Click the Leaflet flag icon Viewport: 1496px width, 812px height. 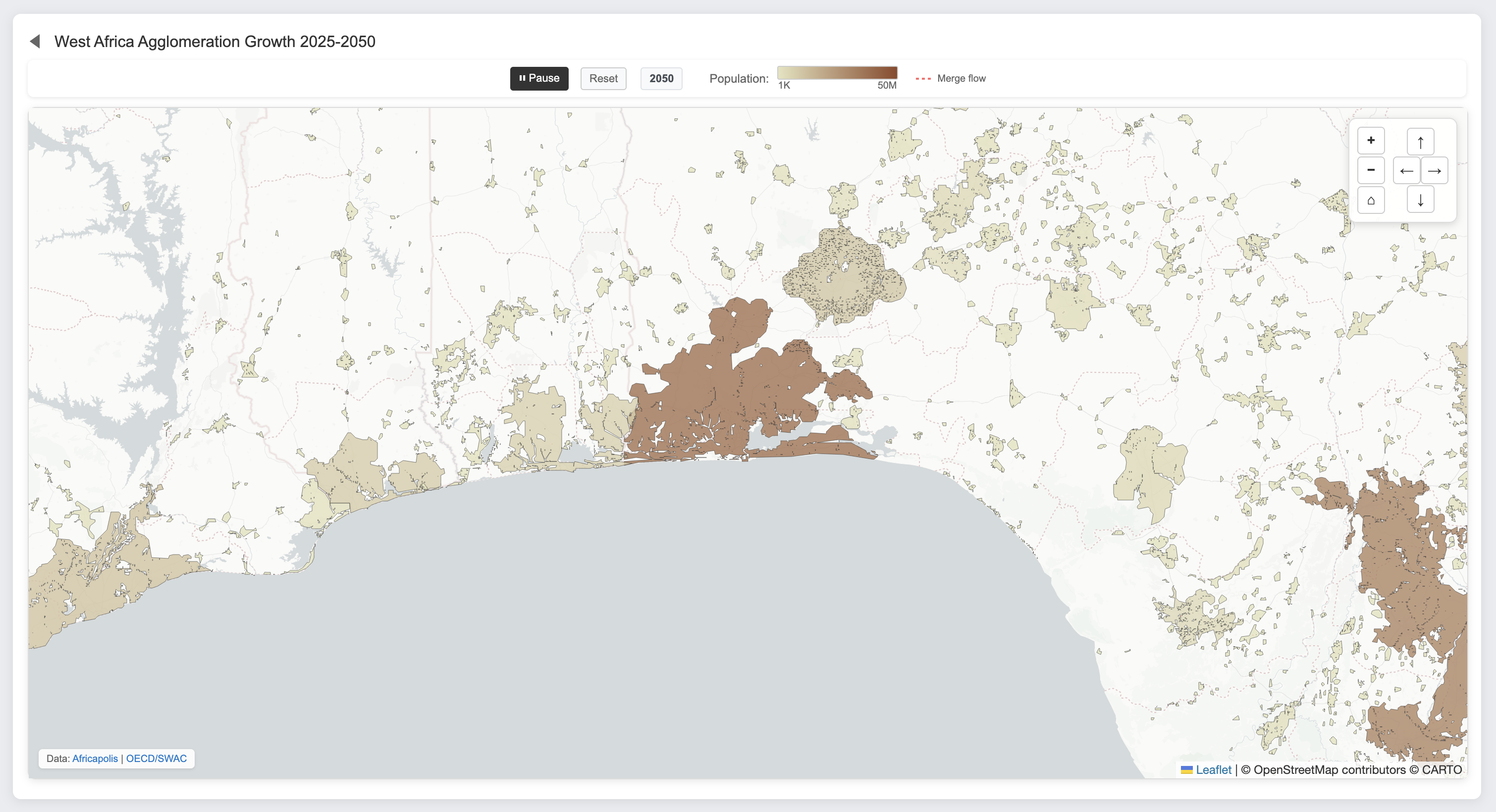pyautogui.click(x=1186, y=769)
